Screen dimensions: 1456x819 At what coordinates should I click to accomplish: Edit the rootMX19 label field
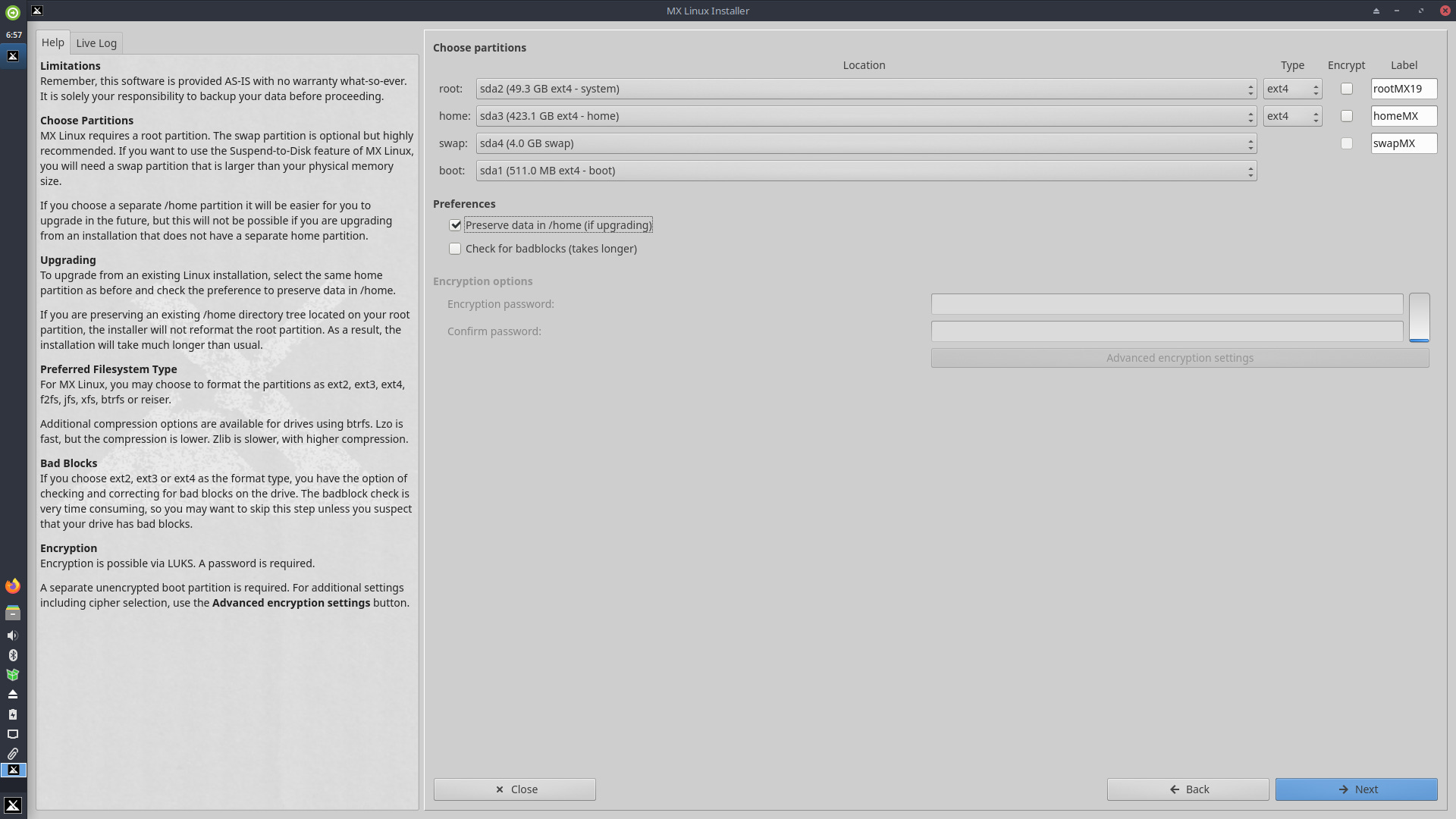(1404, 89)
